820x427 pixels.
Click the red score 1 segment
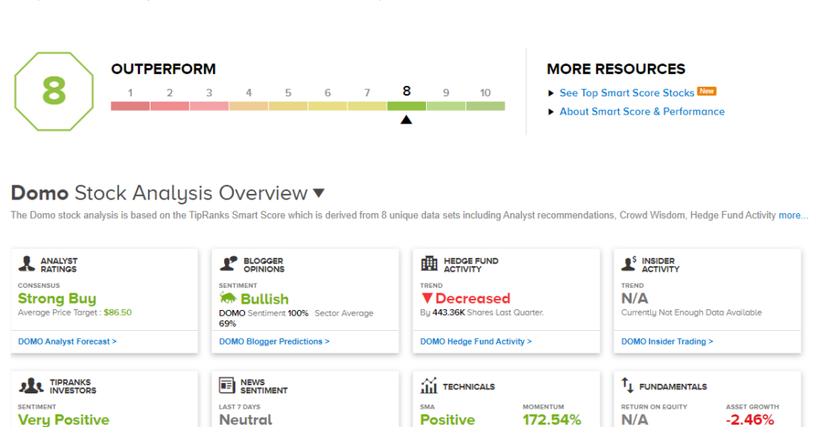130,105
